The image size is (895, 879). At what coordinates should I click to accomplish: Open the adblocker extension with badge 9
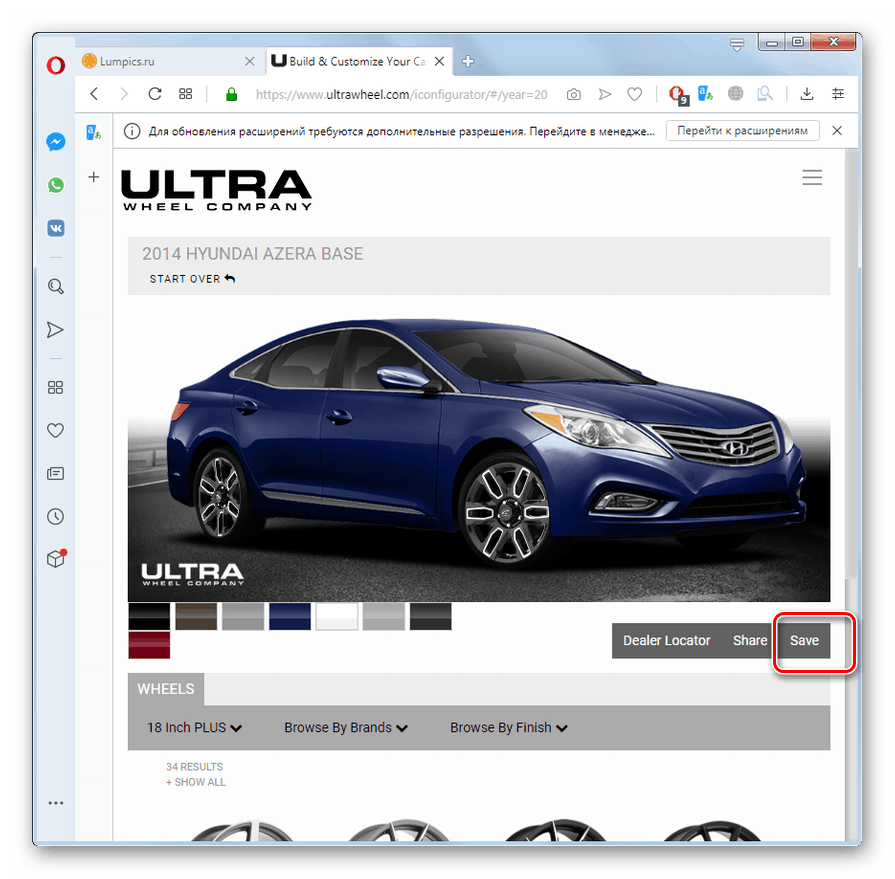[676, 93]
